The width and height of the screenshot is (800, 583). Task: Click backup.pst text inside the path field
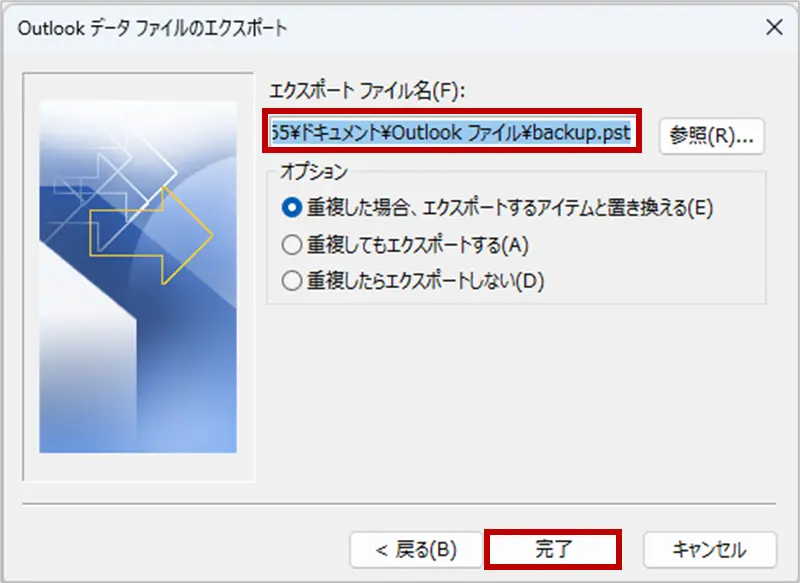pyautogui.click(x=582, y=134)
